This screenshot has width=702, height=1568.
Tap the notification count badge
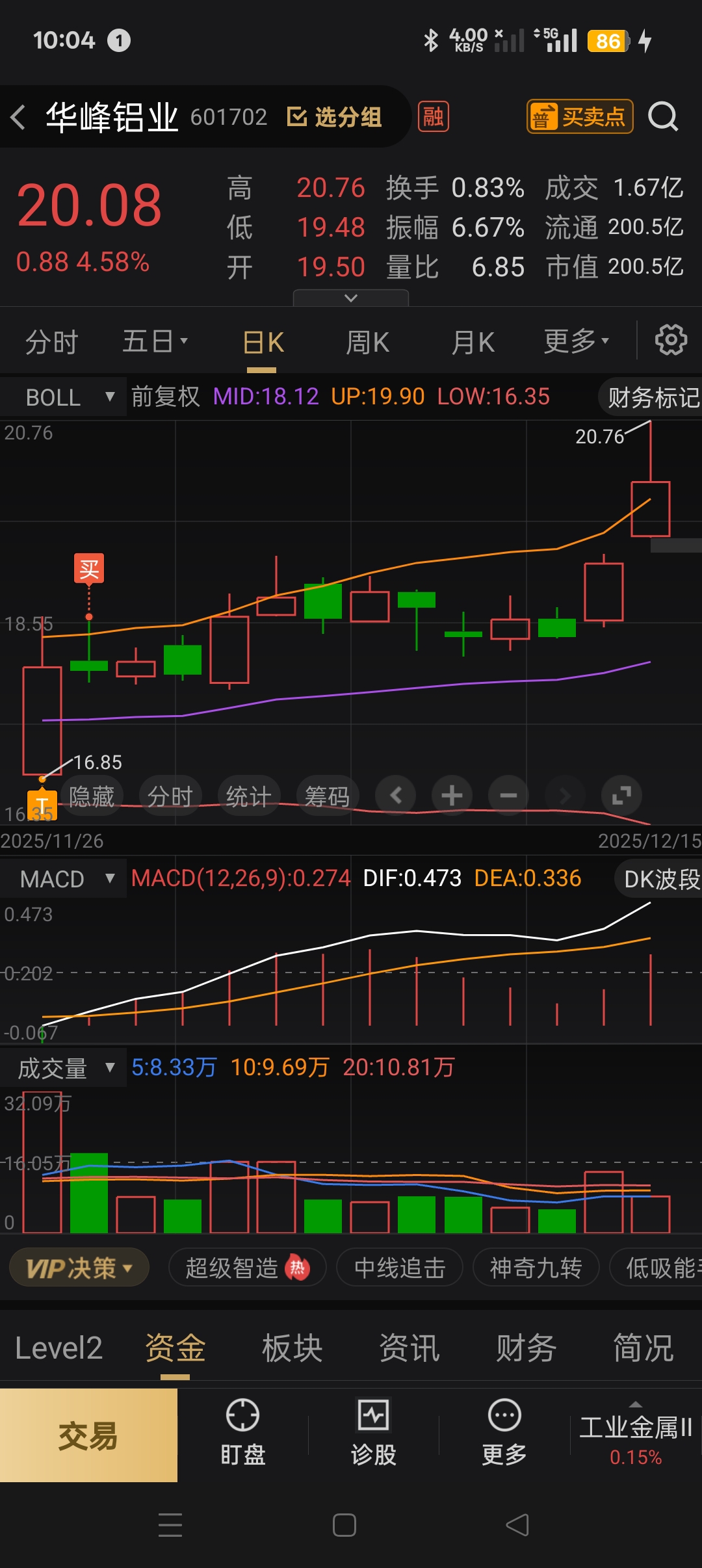(119, 40)
